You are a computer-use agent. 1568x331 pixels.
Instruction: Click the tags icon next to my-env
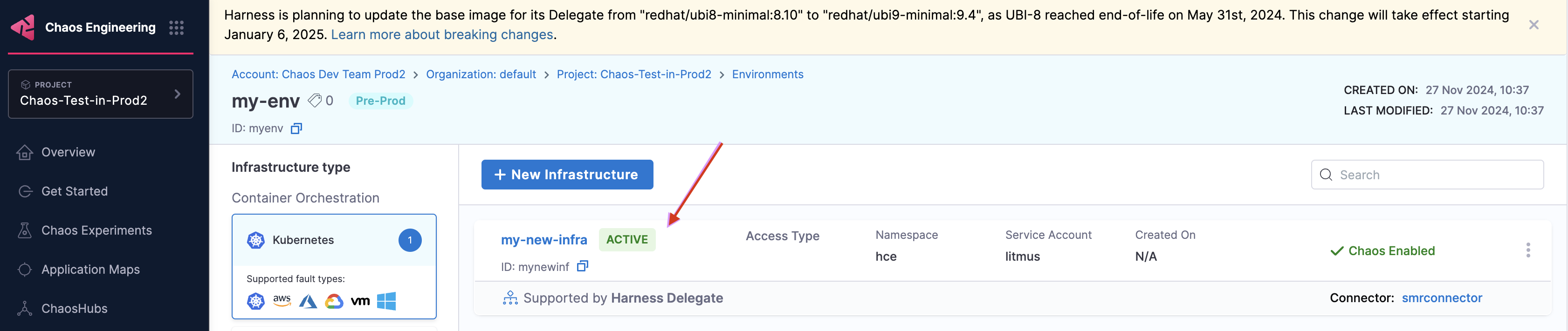[x=315, y=101]
